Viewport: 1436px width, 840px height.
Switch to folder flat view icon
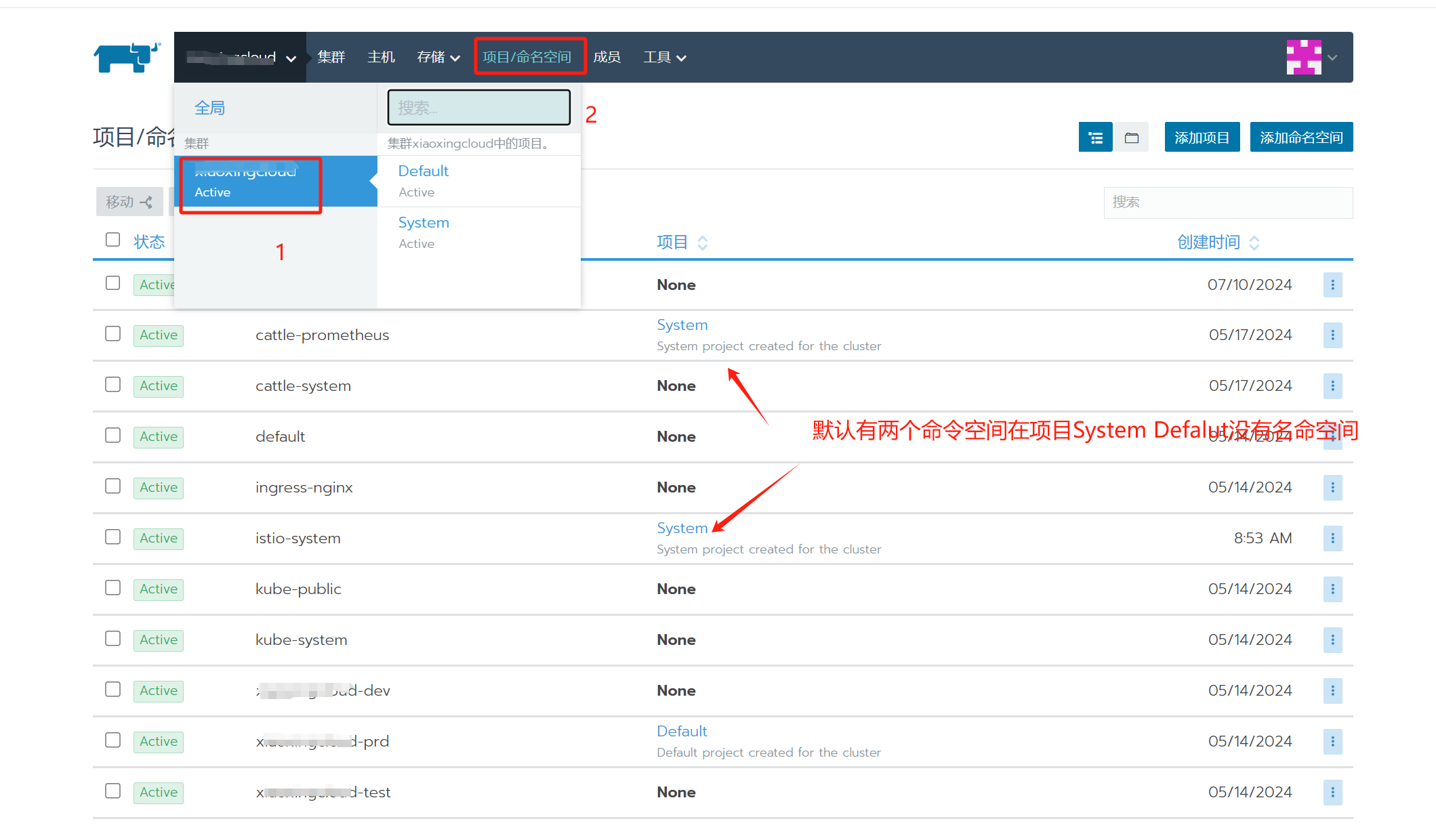[1131, 138]
